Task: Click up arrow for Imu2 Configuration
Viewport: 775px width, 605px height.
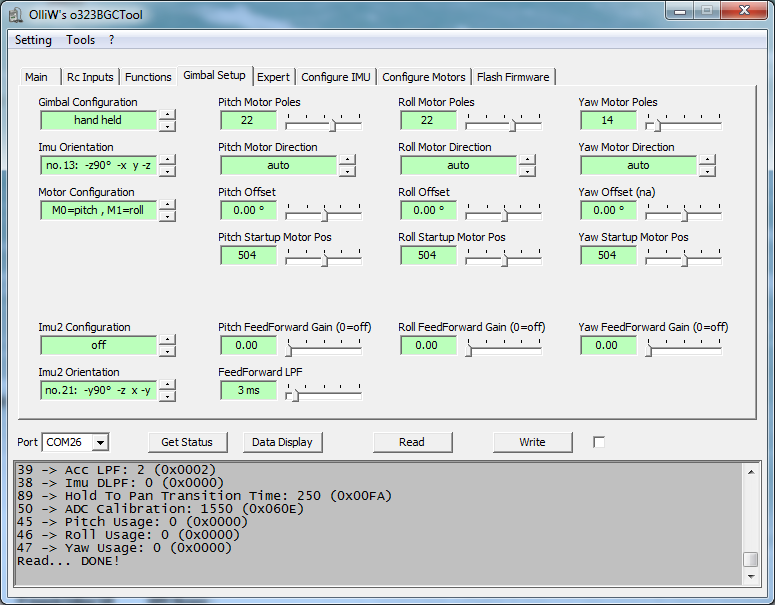Action: [168, 340]
